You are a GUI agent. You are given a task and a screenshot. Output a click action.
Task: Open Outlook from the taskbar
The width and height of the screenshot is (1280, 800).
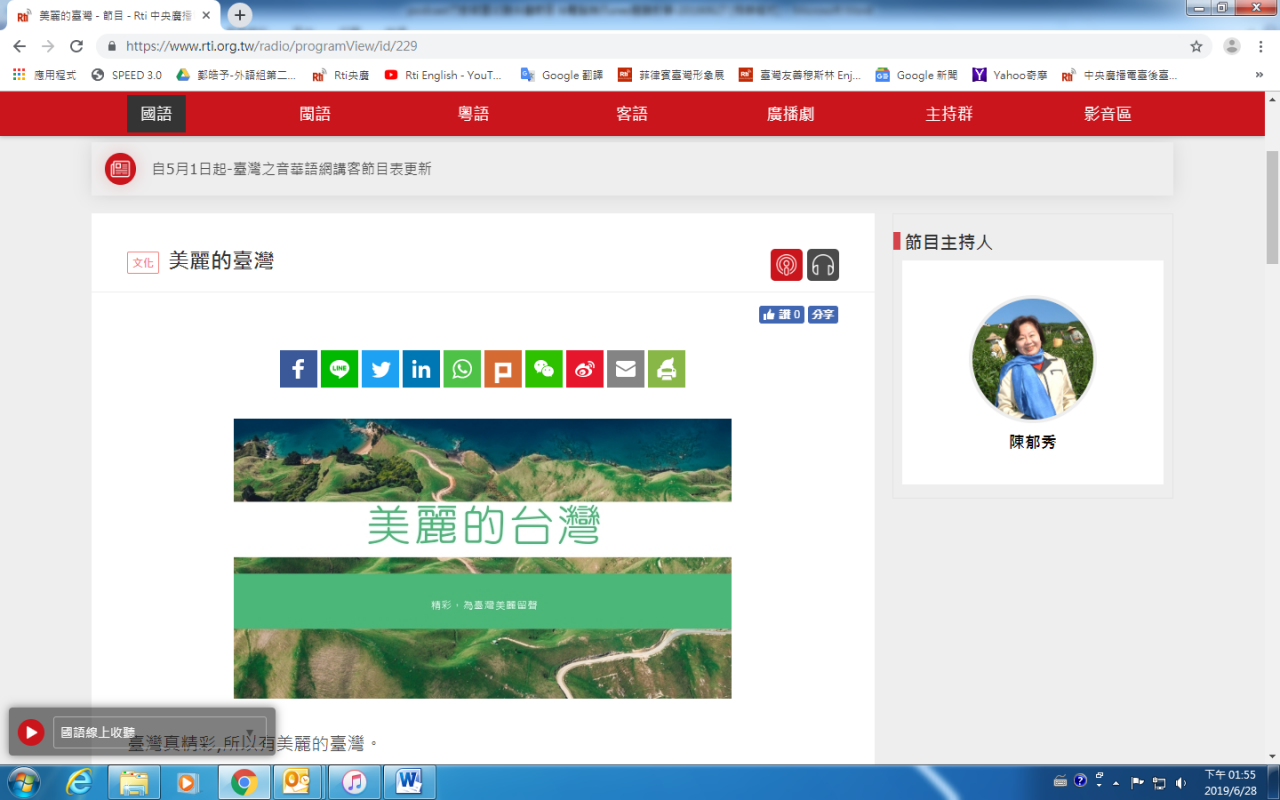click(x=297, y=782)
